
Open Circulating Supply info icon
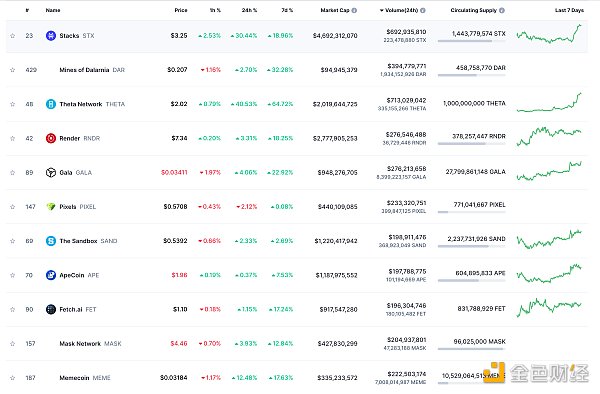pos(502,10)
